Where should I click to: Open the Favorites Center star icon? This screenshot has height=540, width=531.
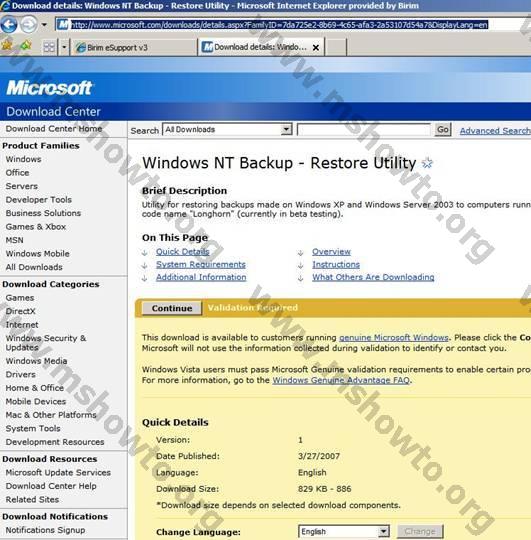pos(7,46)
